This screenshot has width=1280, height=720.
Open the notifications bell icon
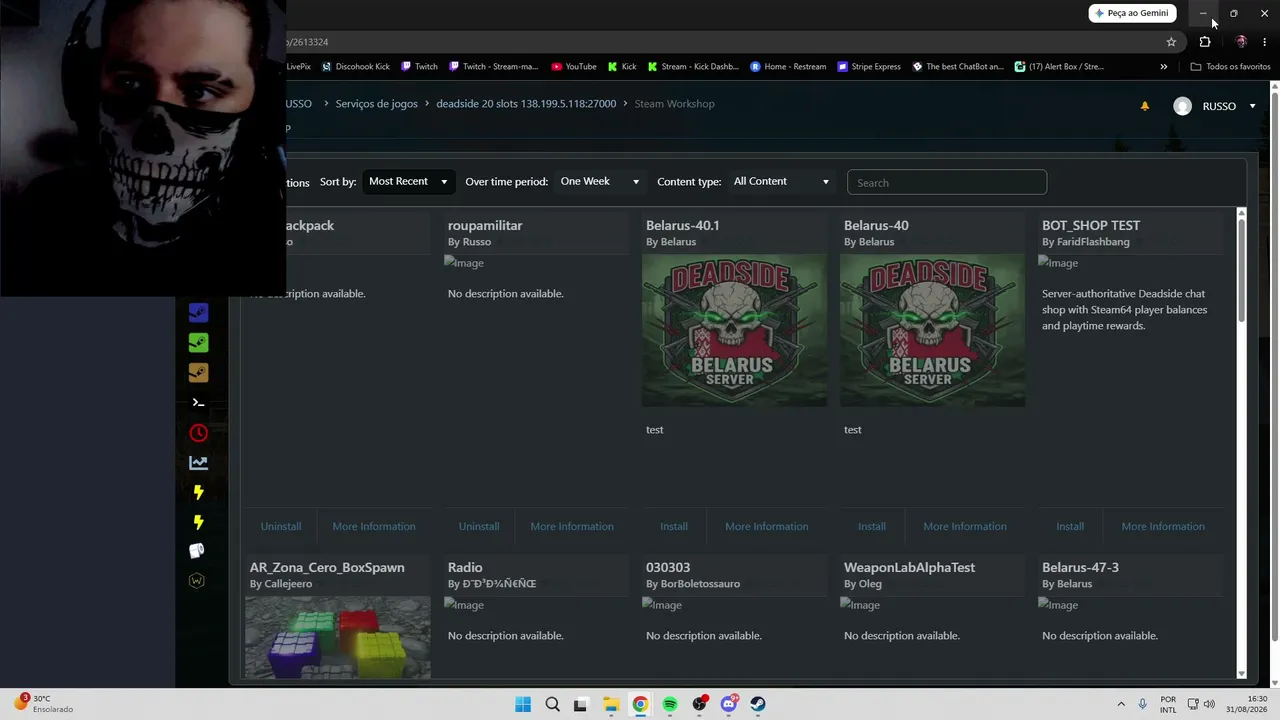1145,106
